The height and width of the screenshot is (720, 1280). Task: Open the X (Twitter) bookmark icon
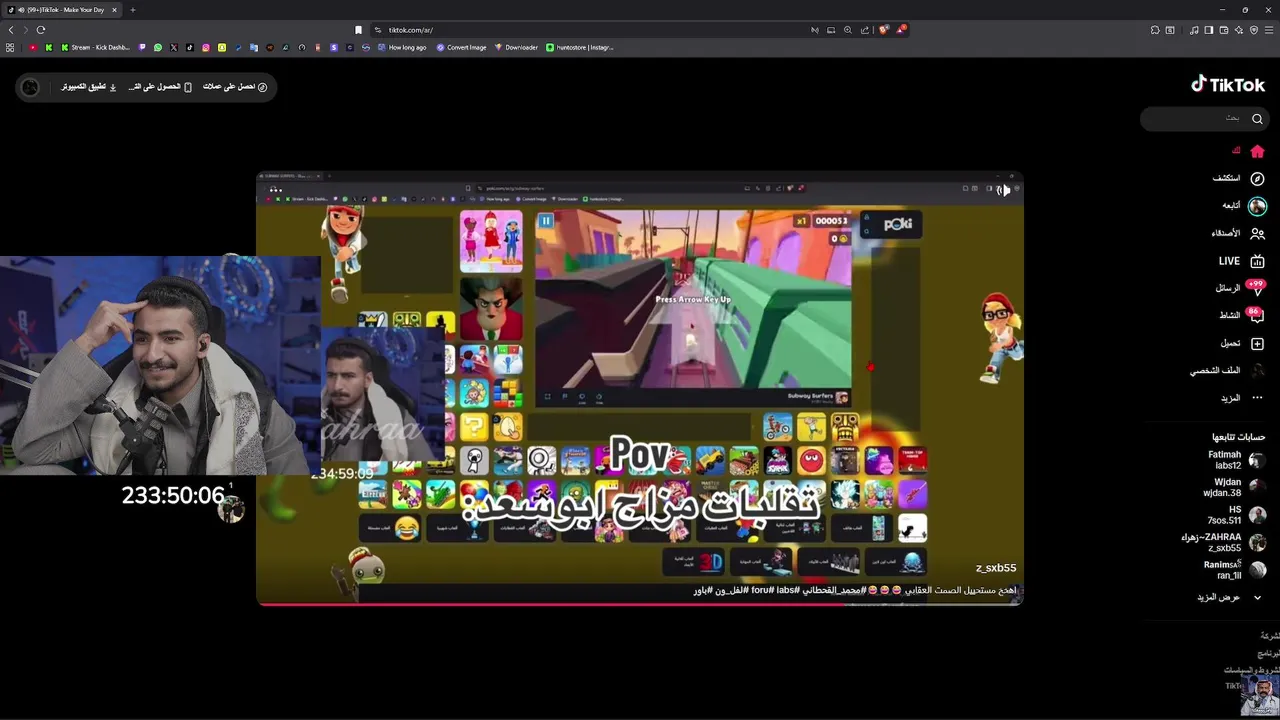pos(174,47)
